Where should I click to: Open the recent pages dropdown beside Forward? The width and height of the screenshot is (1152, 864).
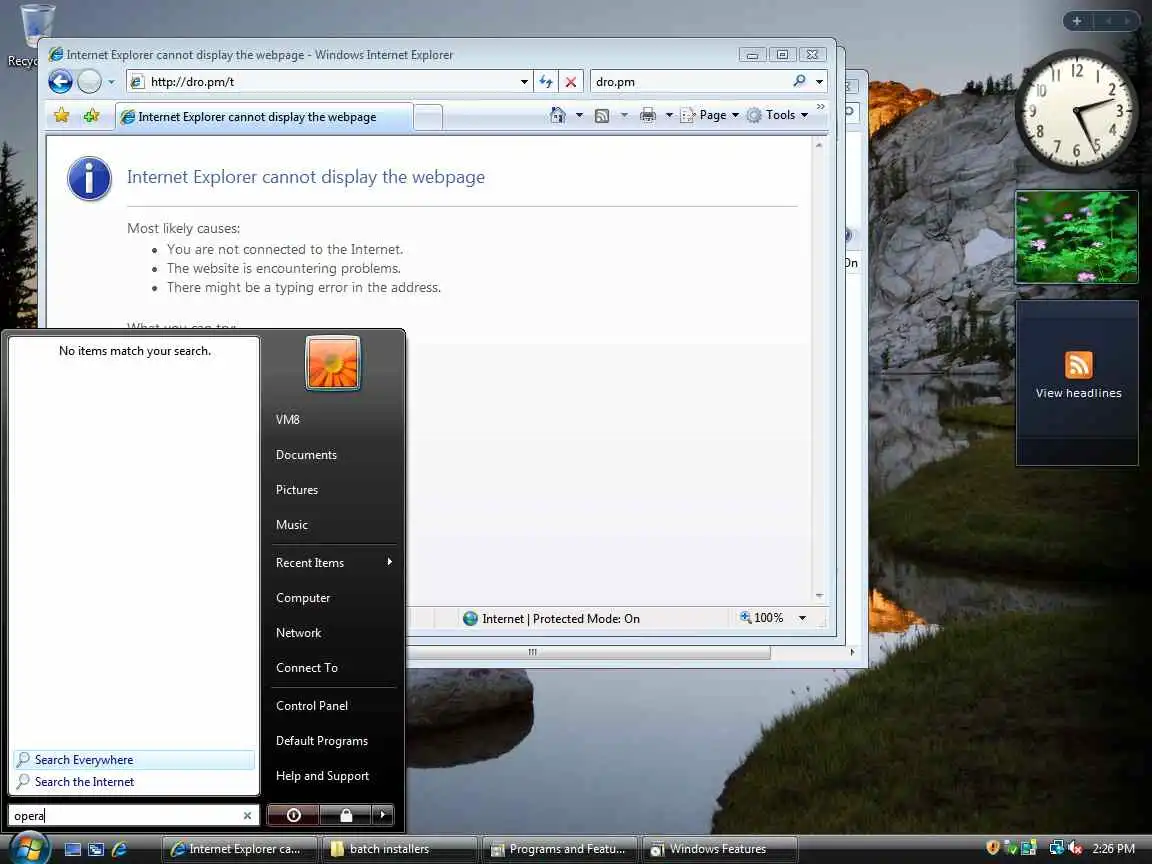[111, 82]
